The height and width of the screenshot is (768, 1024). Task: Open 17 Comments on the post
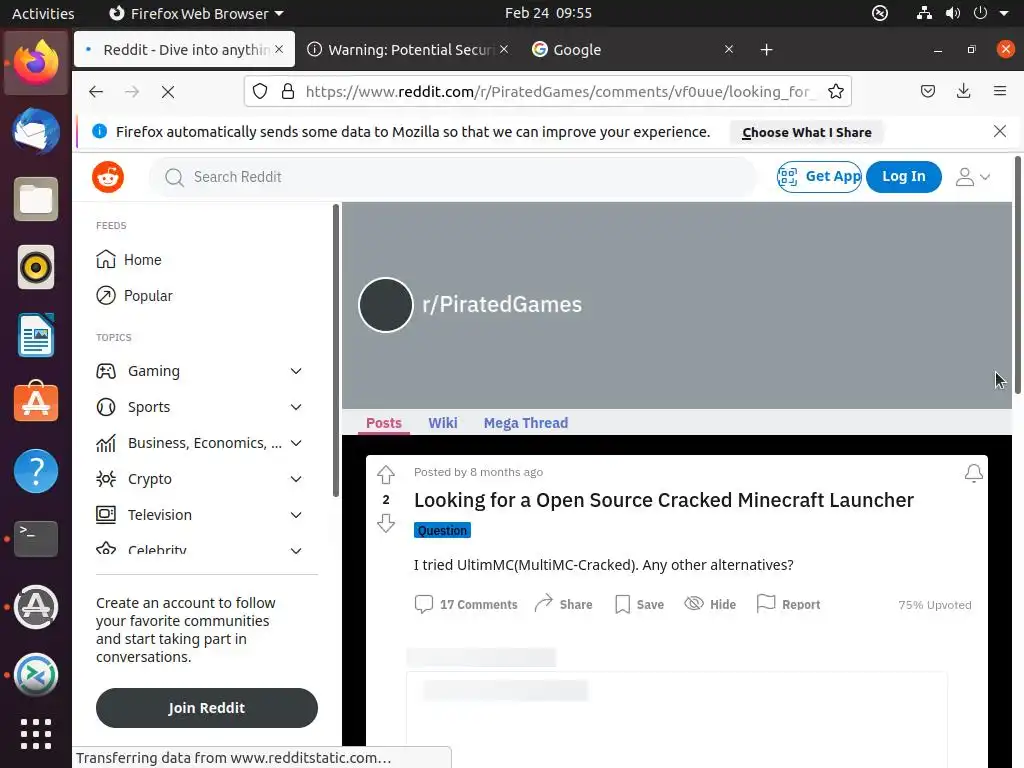pyautogui.click(x=466, y=604)
